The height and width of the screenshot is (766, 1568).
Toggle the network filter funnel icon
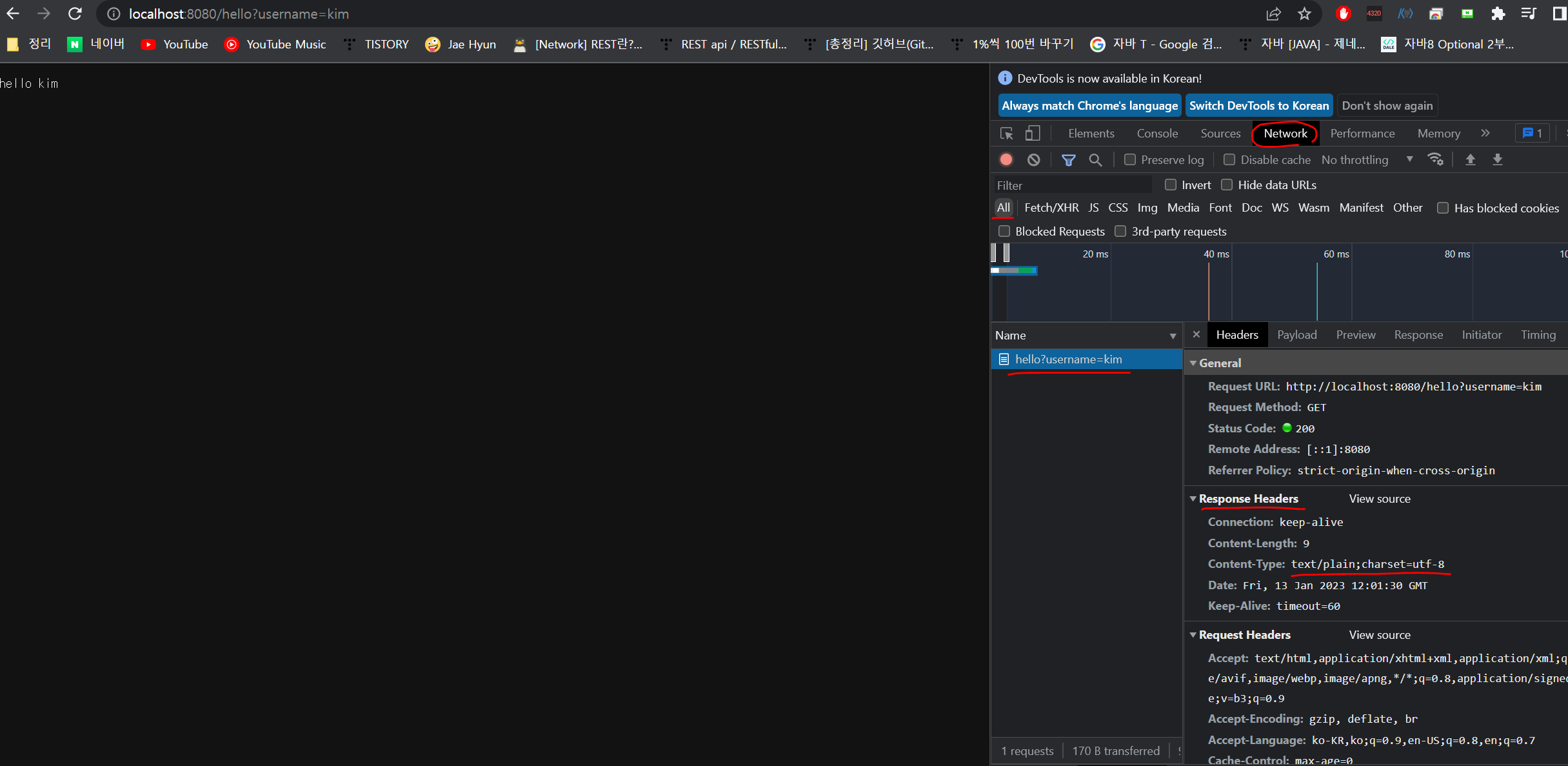pos(1068,159)
